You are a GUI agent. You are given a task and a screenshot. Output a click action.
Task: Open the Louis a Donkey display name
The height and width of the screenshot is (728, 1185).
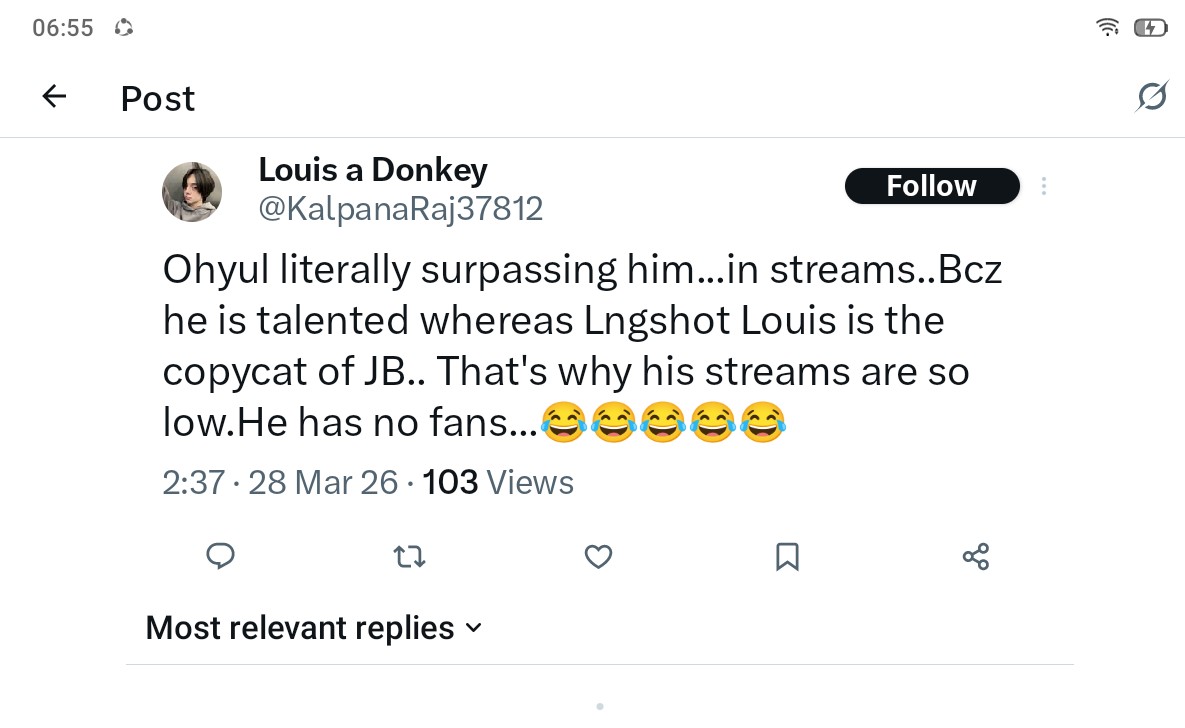click(x=373, y=170)
